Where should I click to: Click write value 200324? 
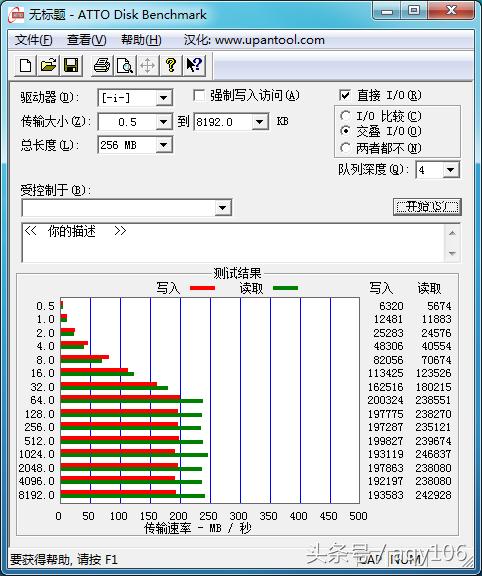pos(385,400)
